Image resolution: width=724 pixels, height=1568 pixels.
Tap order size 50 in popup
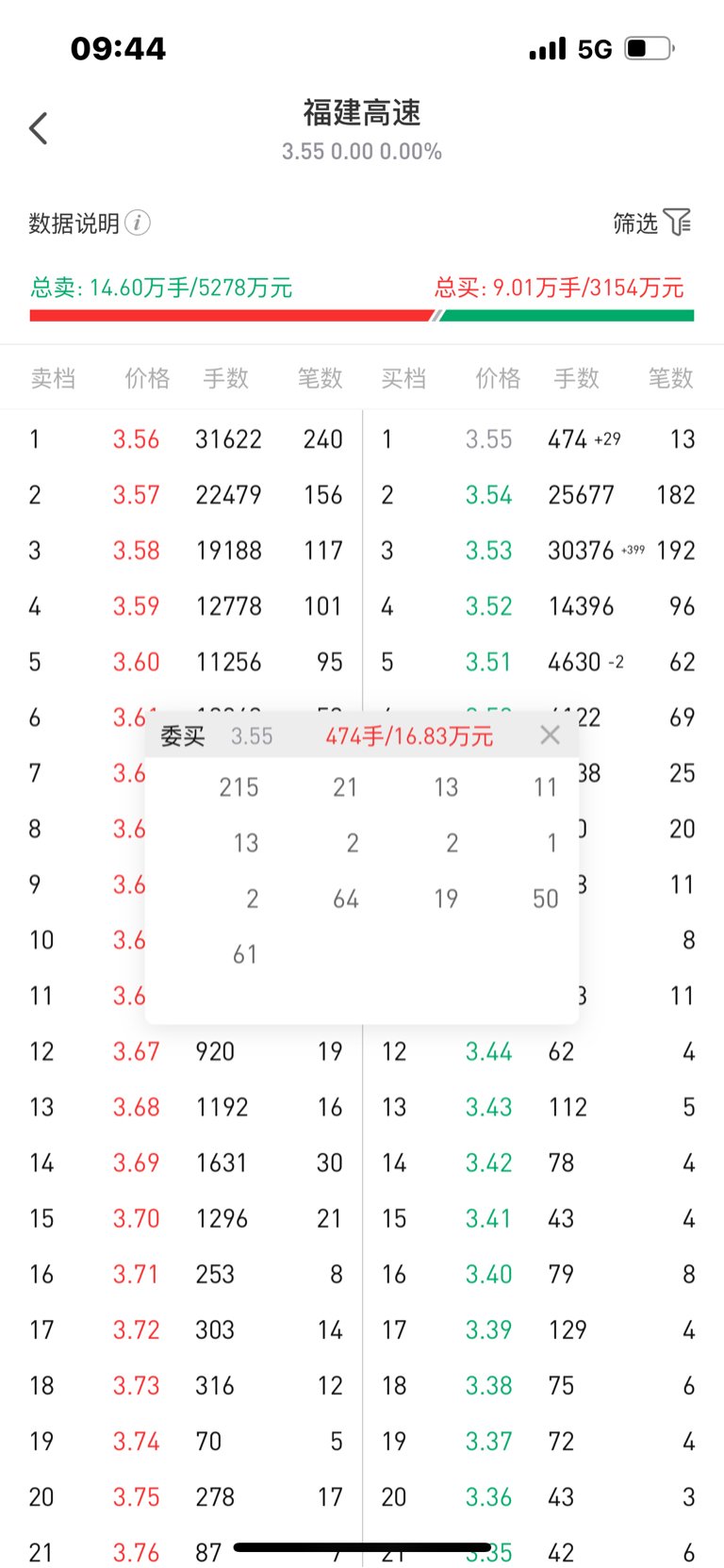point(546,900)
